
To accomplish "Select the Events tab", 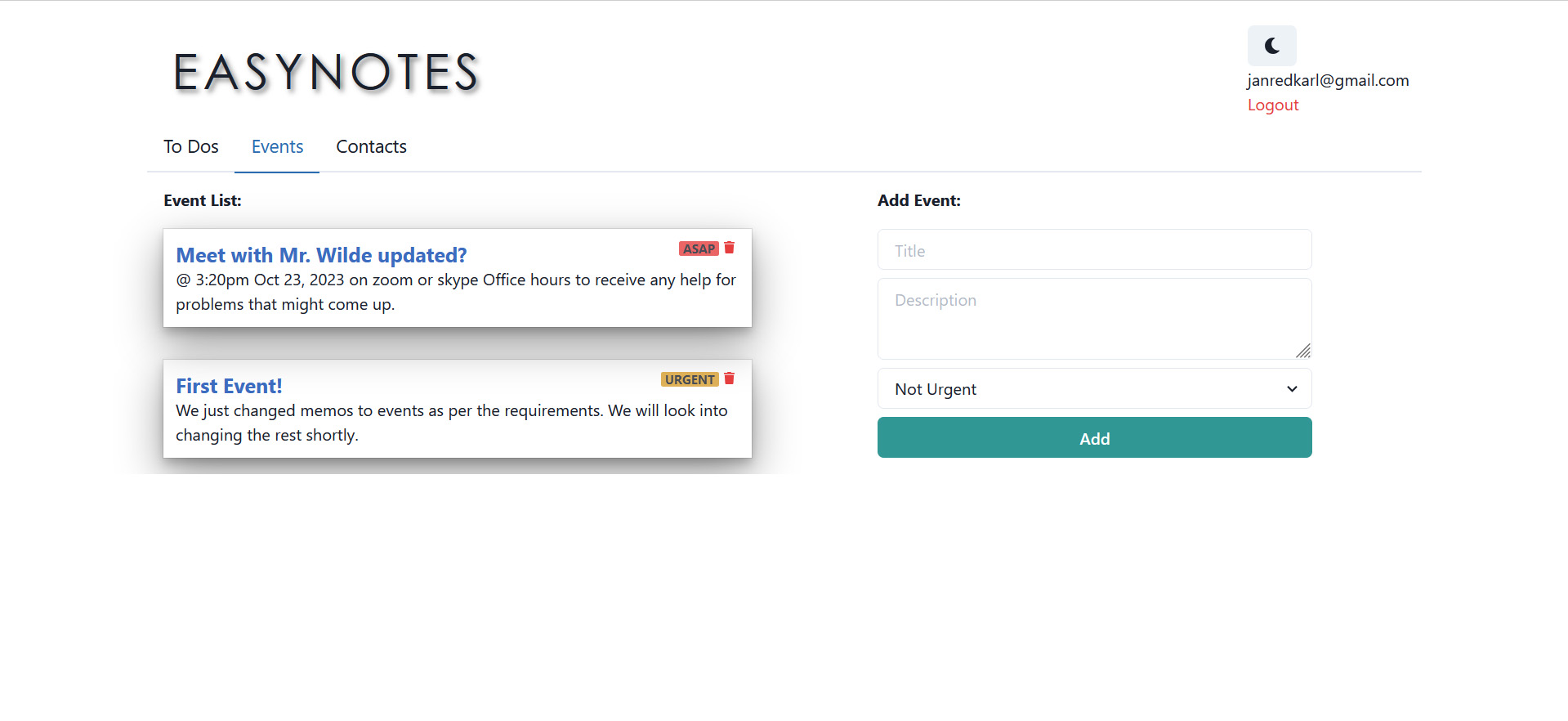I will [x=277, y=147].
